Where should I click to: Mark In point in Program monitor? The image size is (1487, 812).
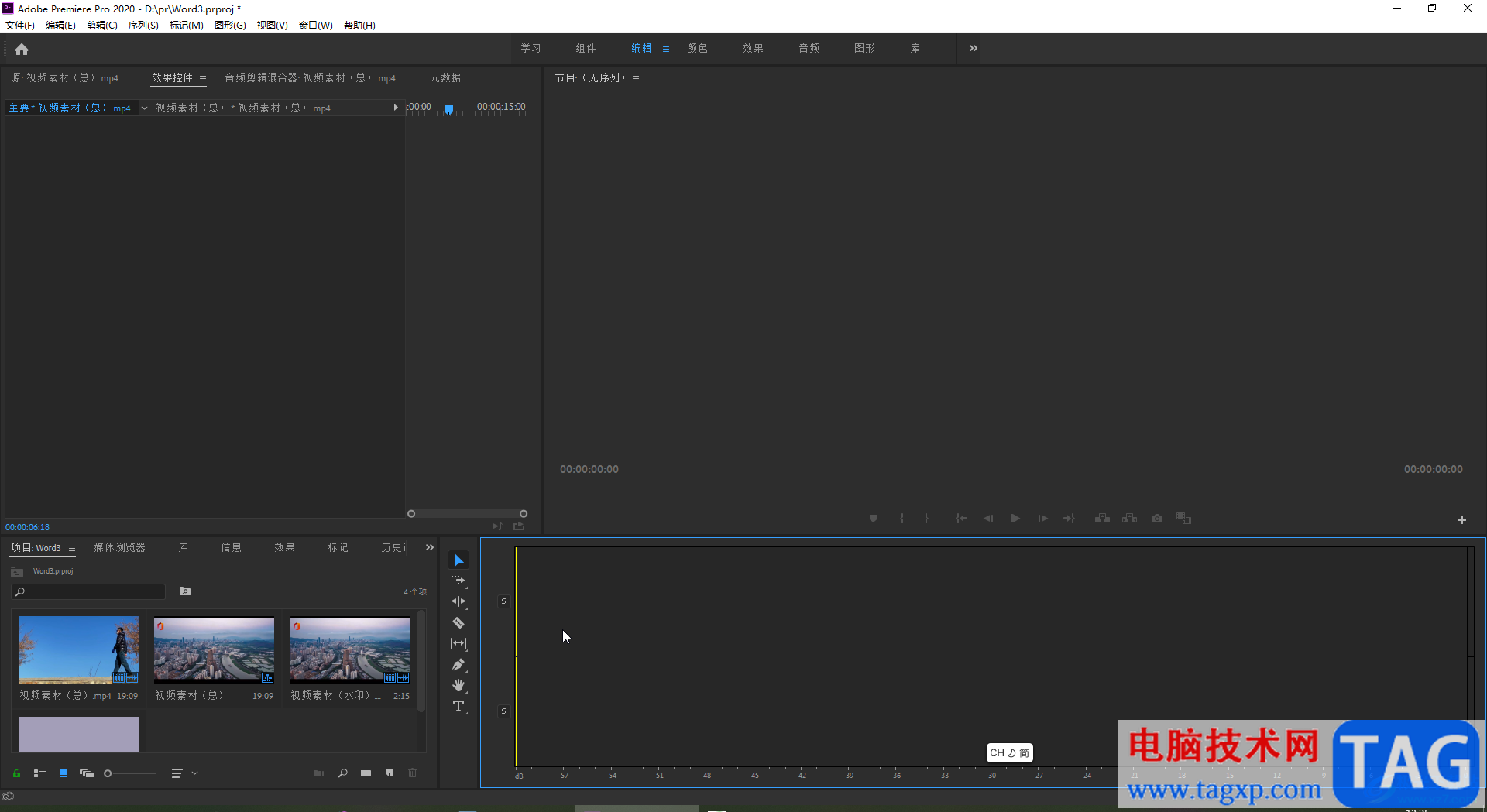[901, 519]
